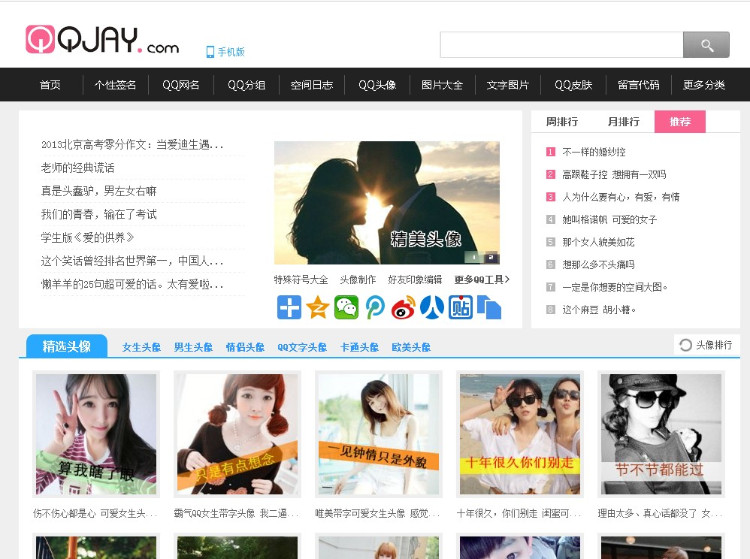The width and height of the screenshot is (750, 559).
Task: Open article 老师的经典谎话
Action: [77, 168]
